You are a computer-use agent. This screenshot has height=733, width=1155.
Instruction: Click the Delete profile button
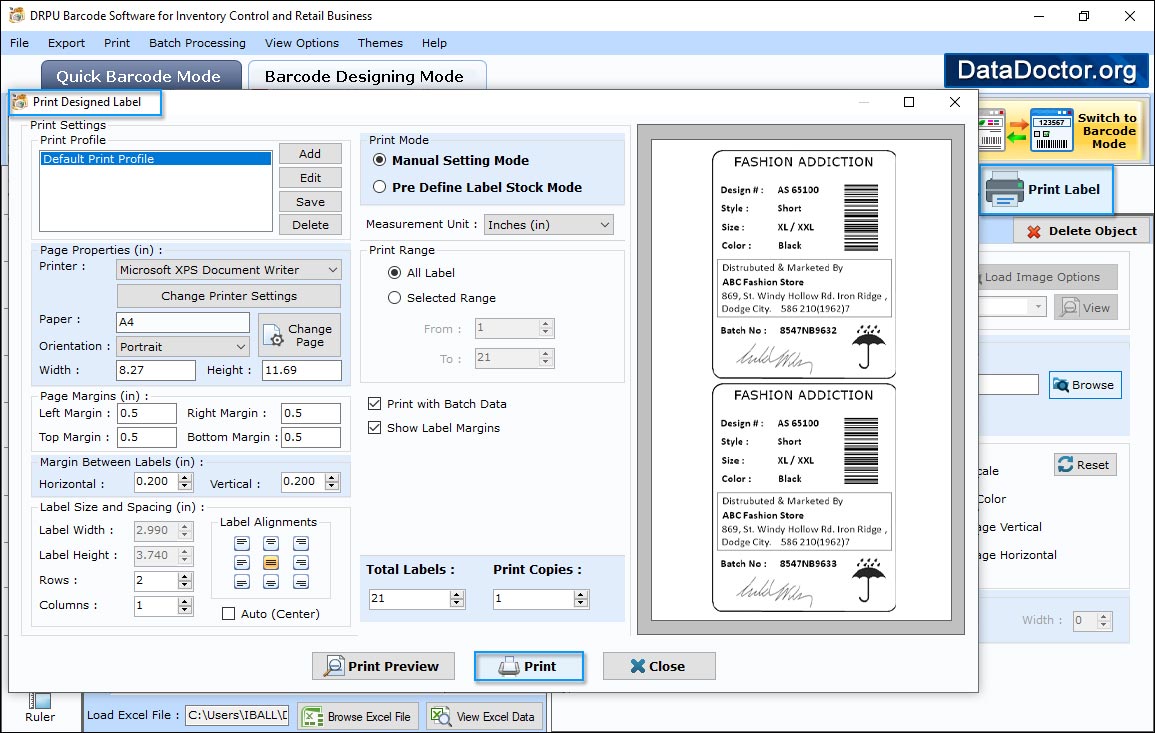[x=310, y=225]
